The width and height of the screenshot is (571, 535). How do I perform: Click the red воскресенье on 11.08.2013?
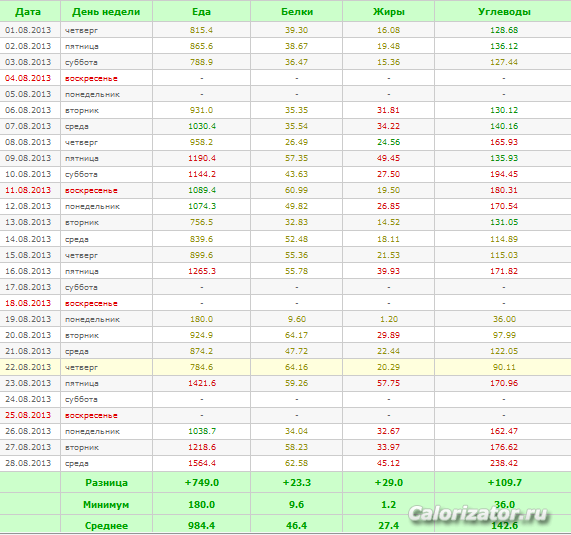[x=91, y=190]
